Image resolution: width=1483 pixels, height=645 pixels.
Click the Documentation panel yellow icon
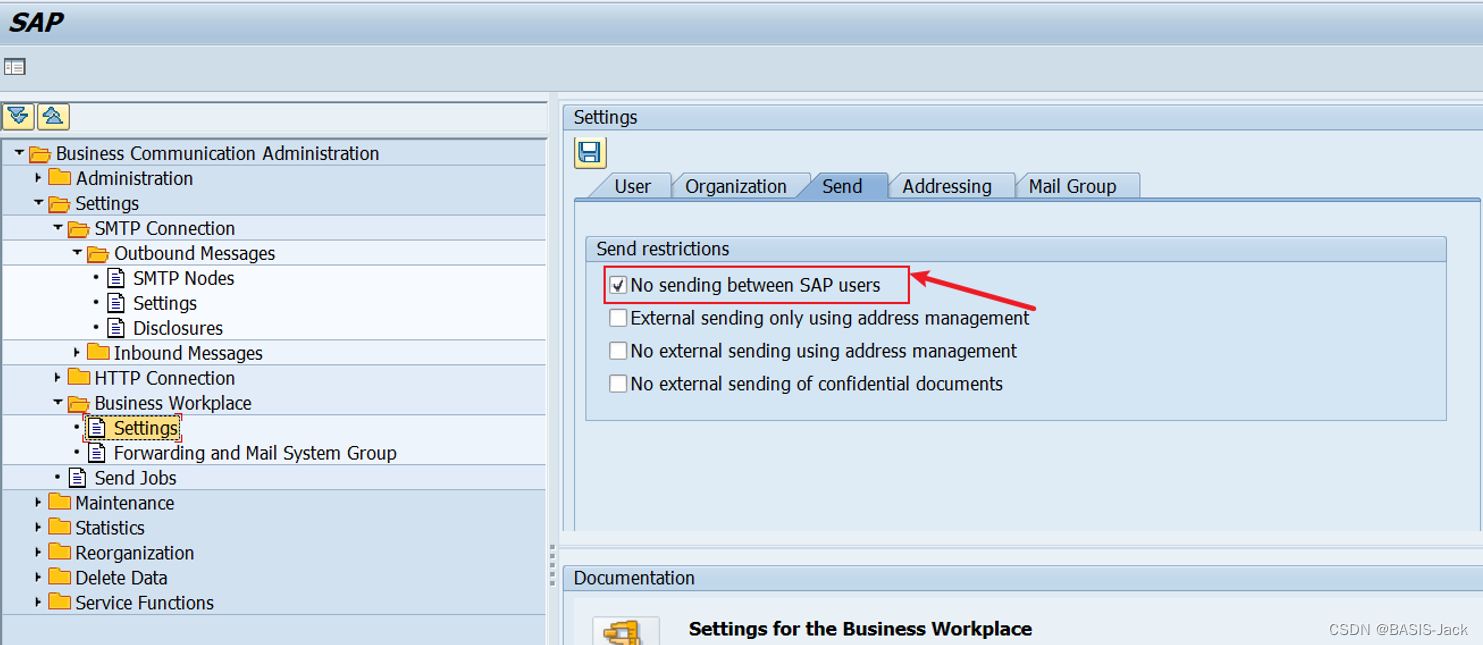(626, 631)
